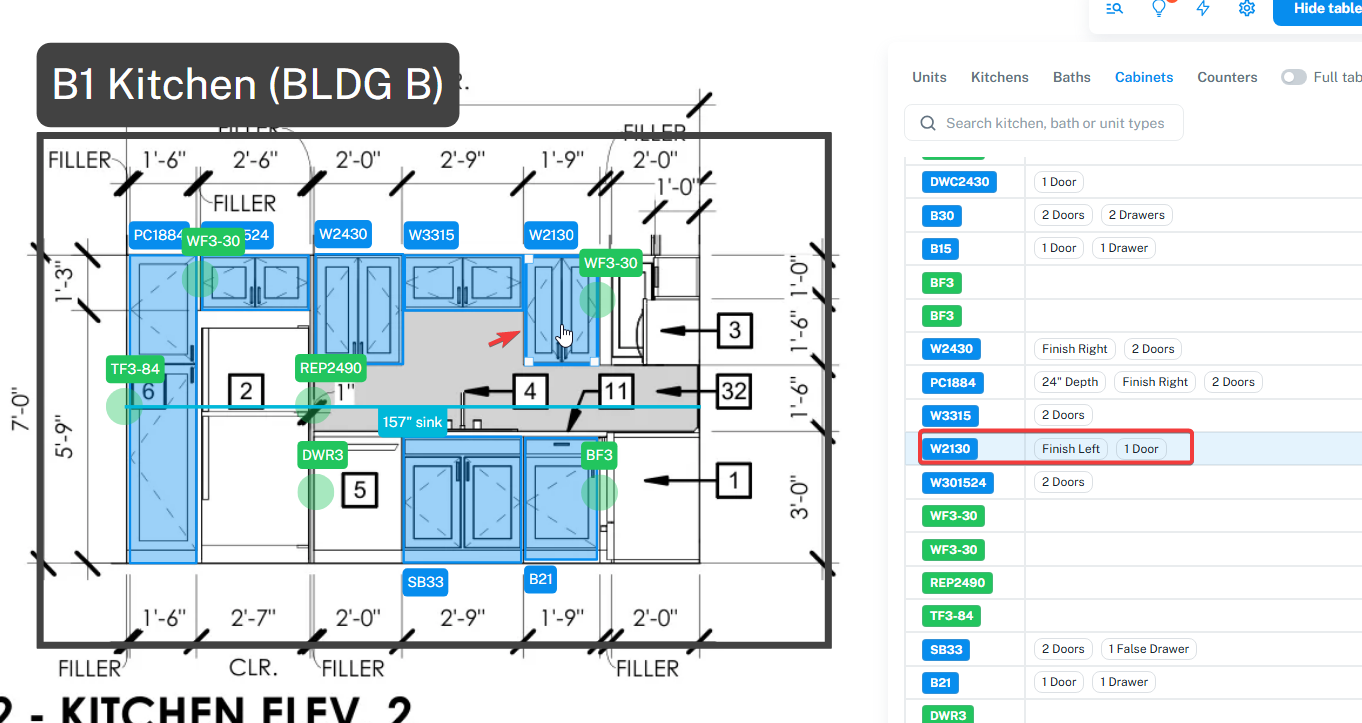Click the TF3-84 tag in the table

click(x=951, y=616)
